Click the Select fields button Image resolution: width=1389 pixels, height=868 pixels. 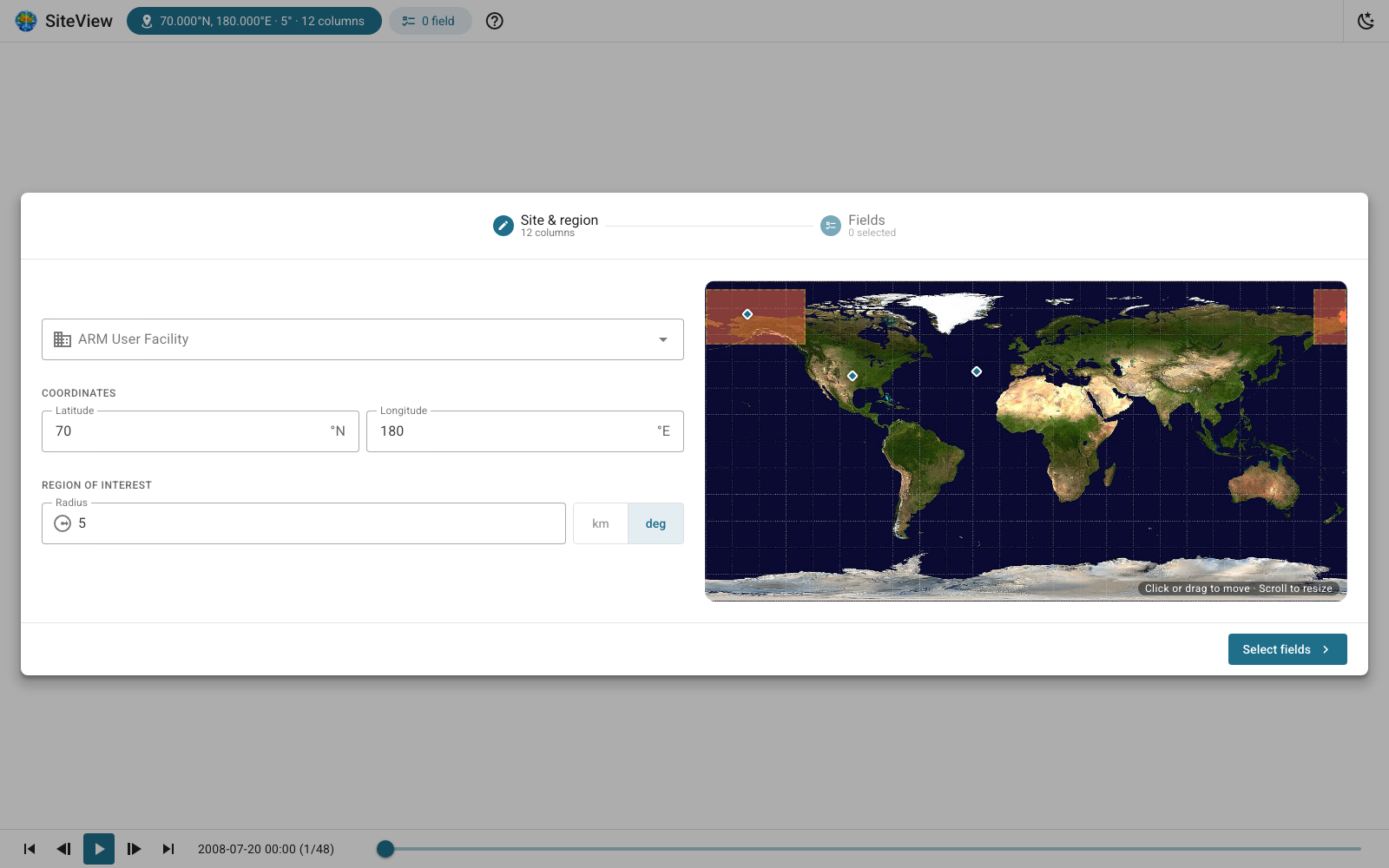[1287, 649]
